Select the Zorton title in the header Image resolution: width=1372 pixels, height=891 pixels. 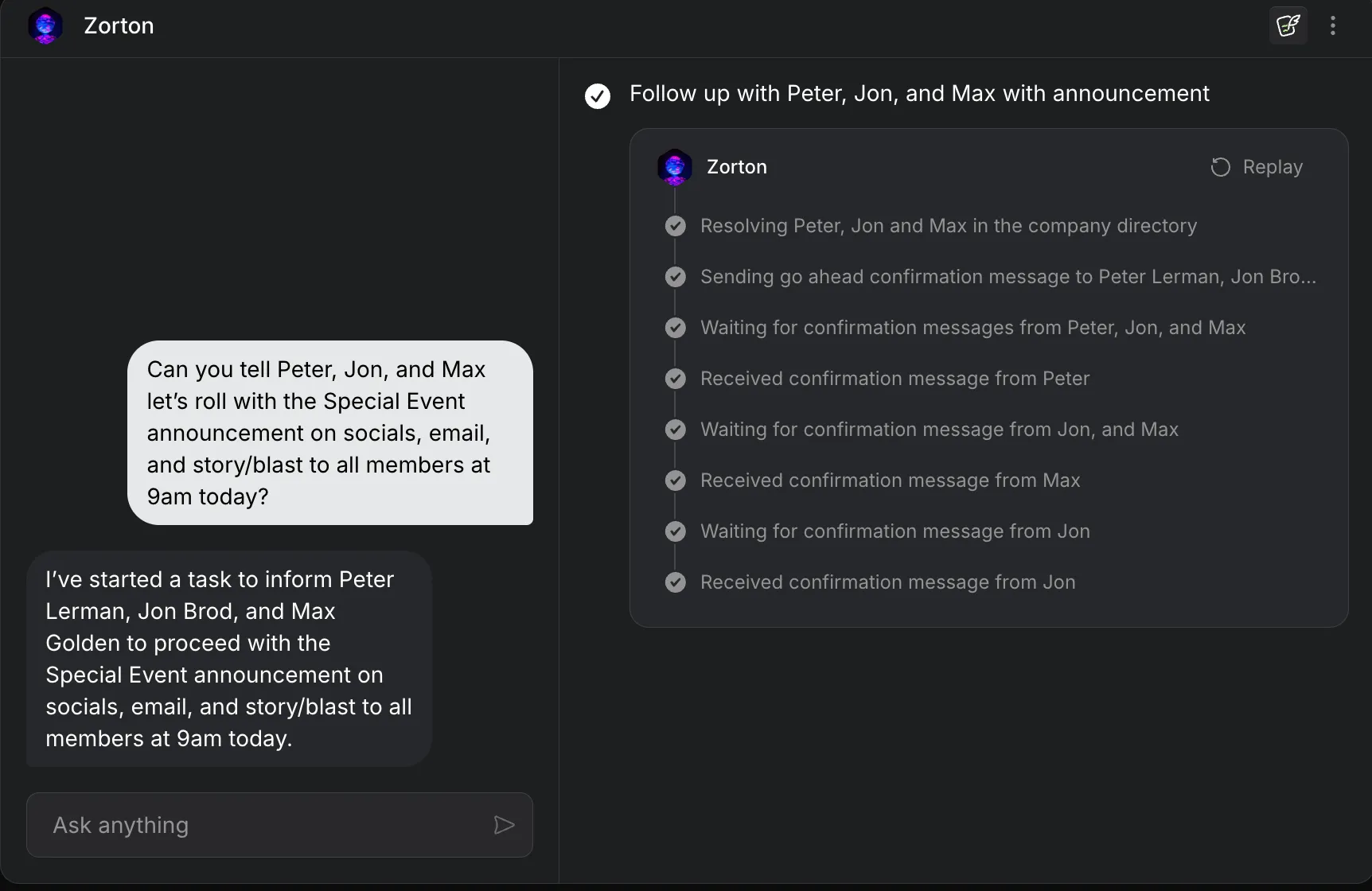119,25
